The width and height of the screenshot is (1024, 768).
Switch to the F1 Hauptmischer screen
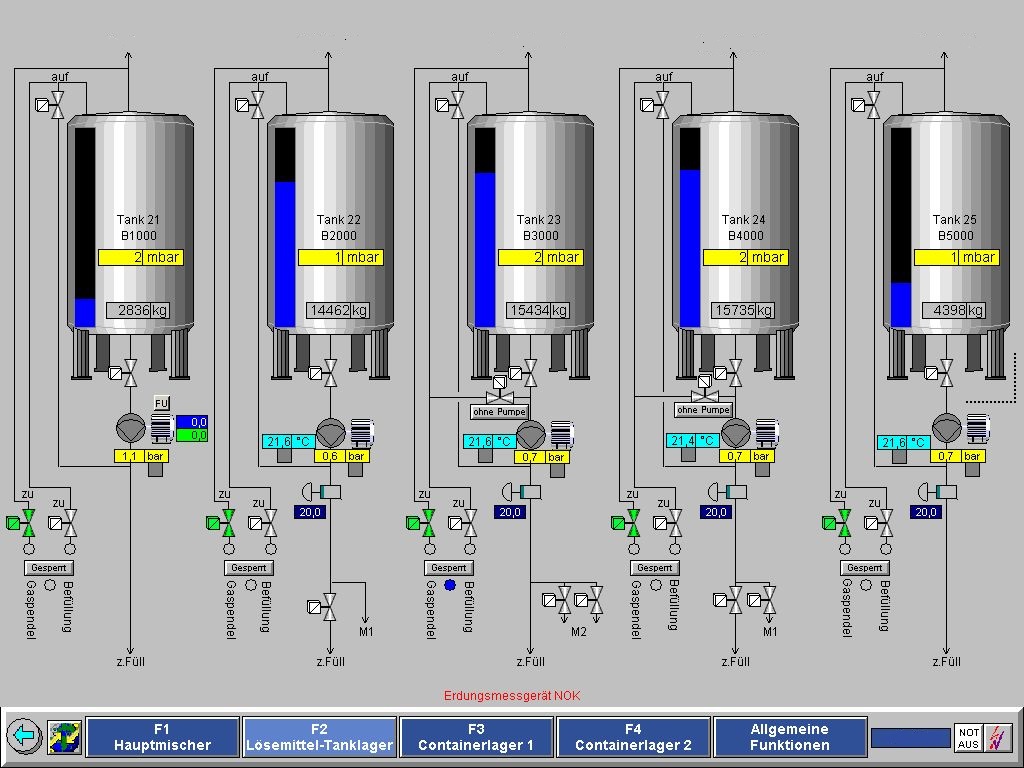pyautogui.click(x=163, y=737)
